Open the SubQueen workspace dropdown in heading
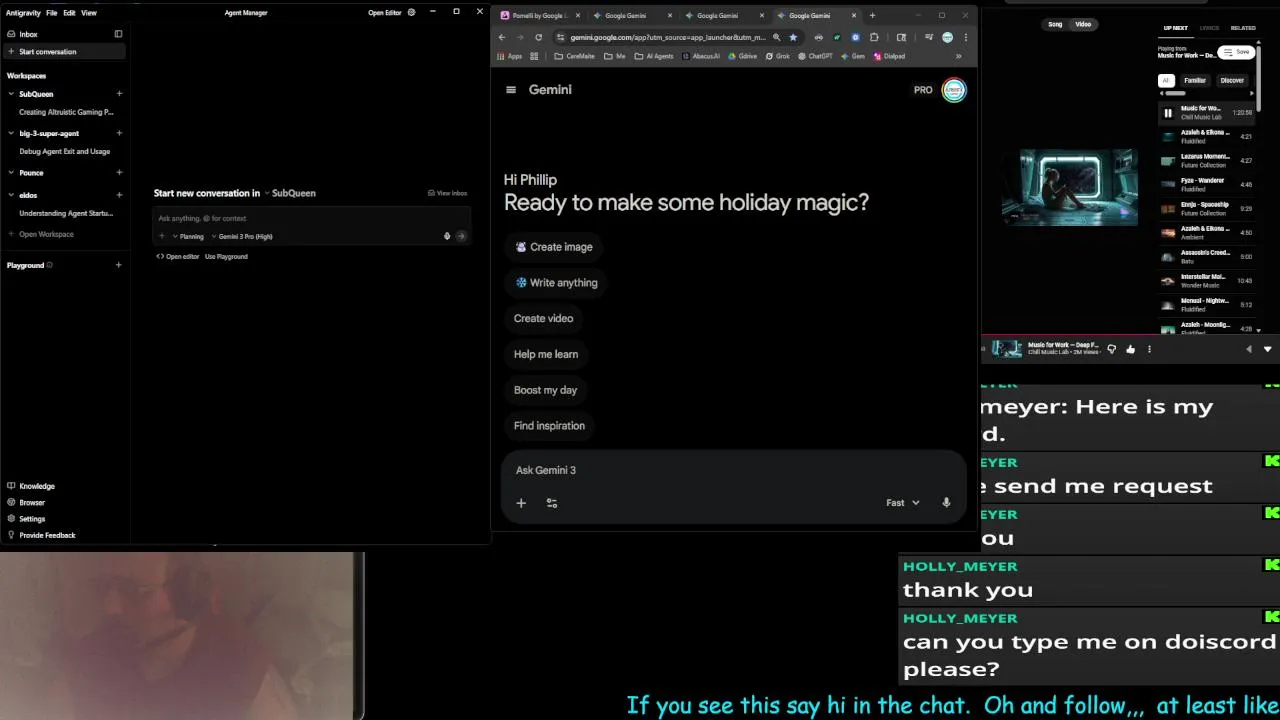 pyautogui.click(x=291, y=193)
